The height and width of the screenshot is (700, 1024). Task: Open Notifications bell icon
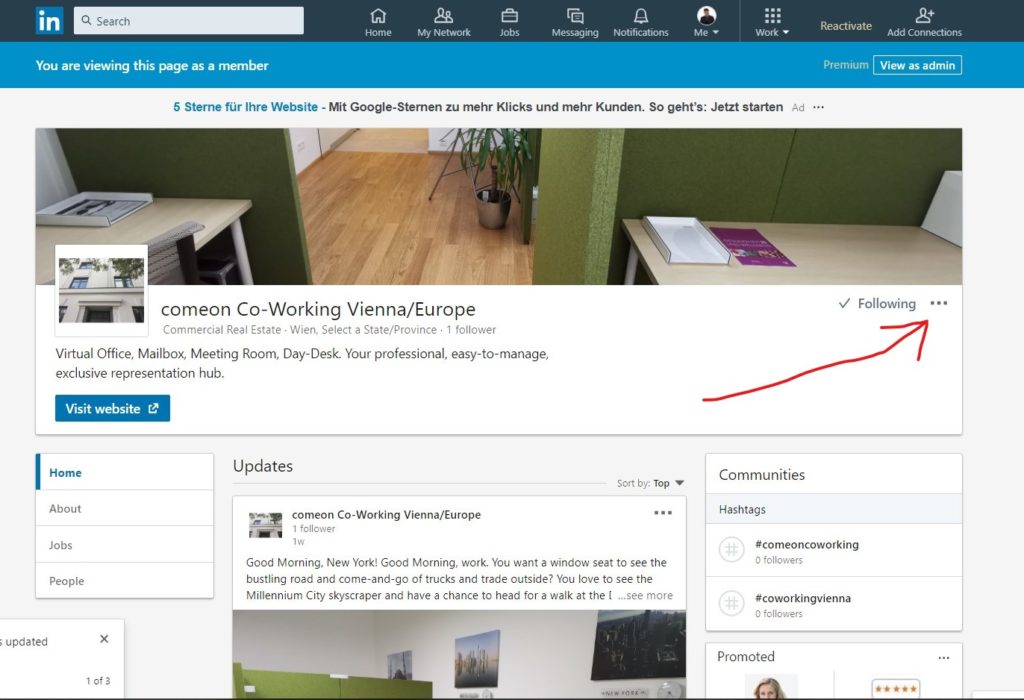(x=641, y=16)
